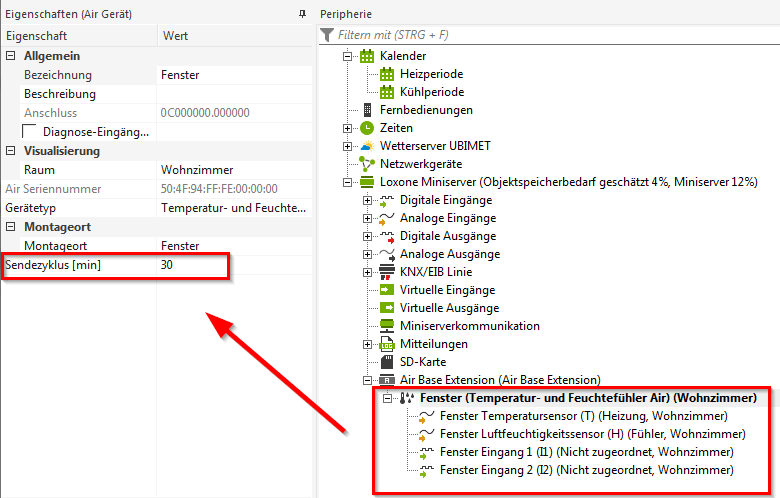The width and height of the screenshot is (780, 498).
Task: Expand the KNX/EIB Linie node
Action: tap(366, 272)
